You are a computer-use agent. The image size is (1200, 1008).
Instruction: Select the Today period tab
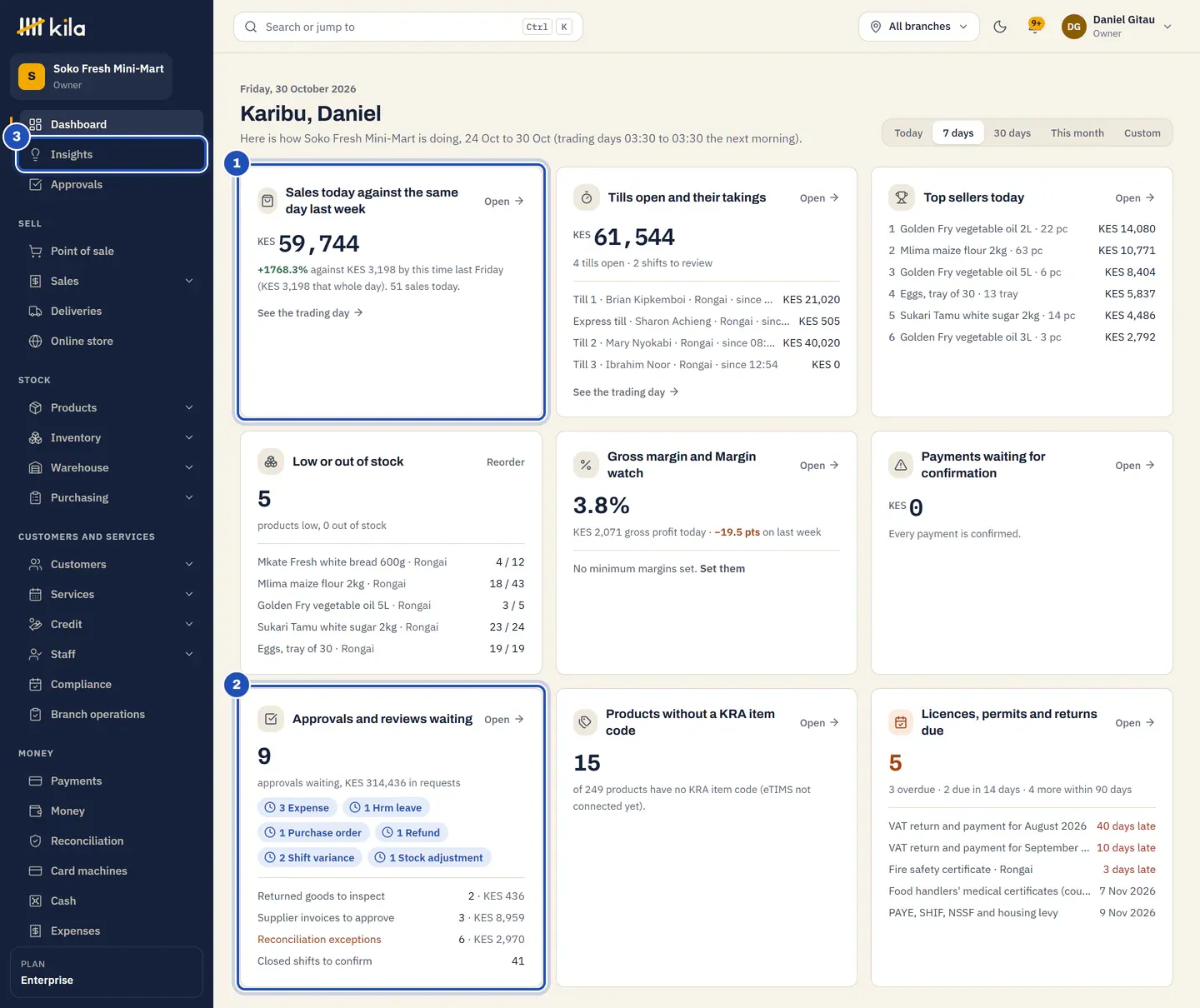point(908,132)
